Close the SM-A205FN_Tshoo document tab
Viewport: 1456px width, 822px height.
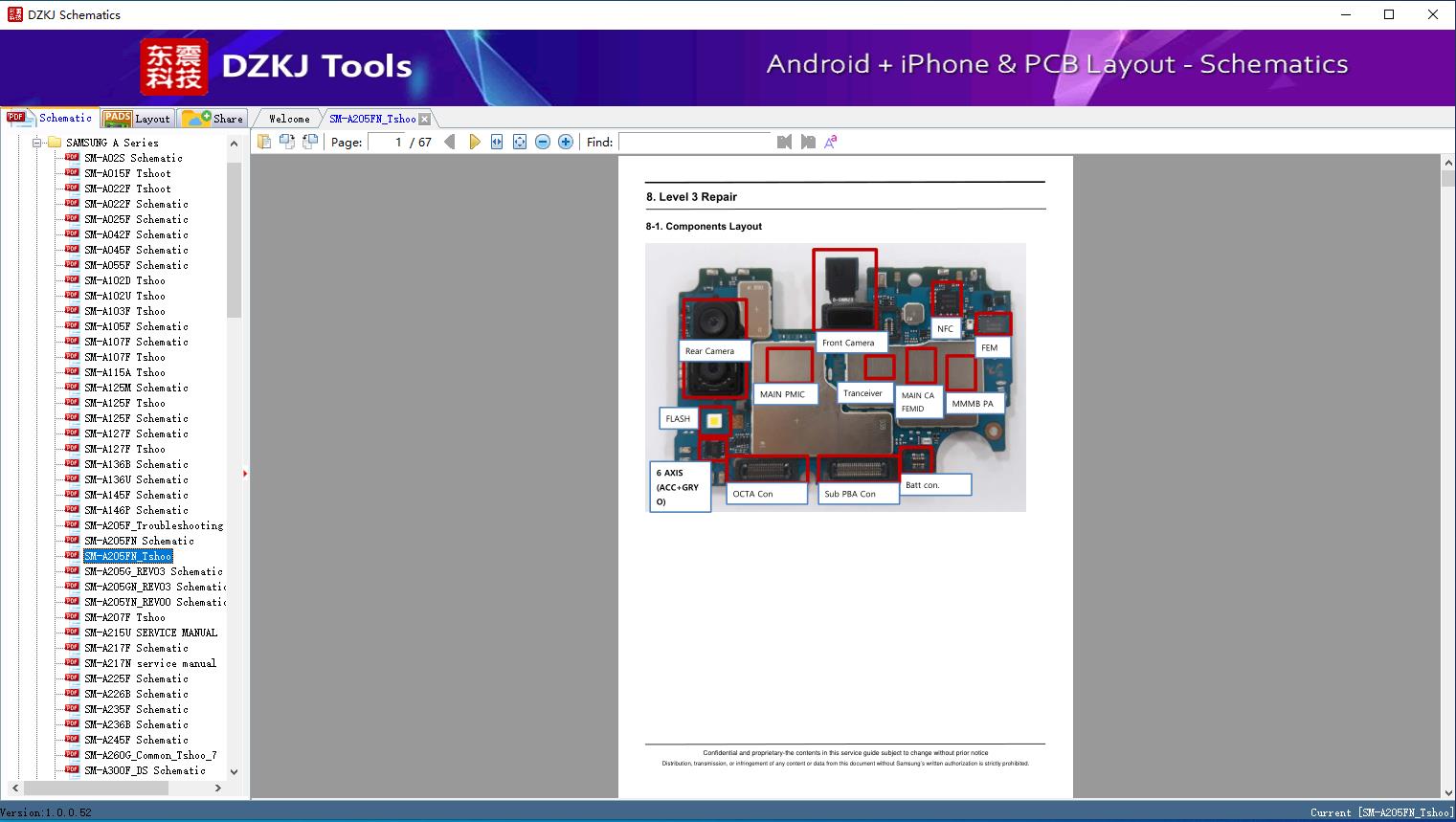point(425,119)
